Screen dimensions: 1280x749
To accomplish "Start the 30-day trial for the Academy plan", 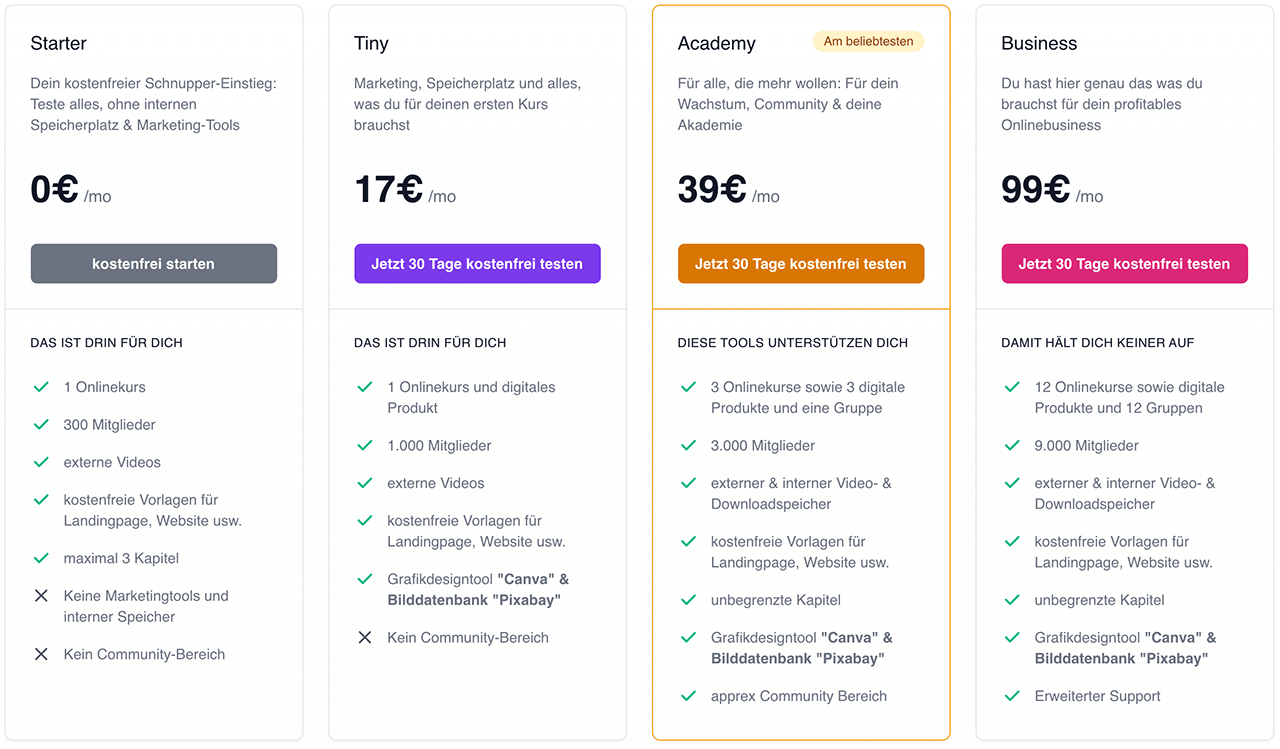I will (800, 263).
